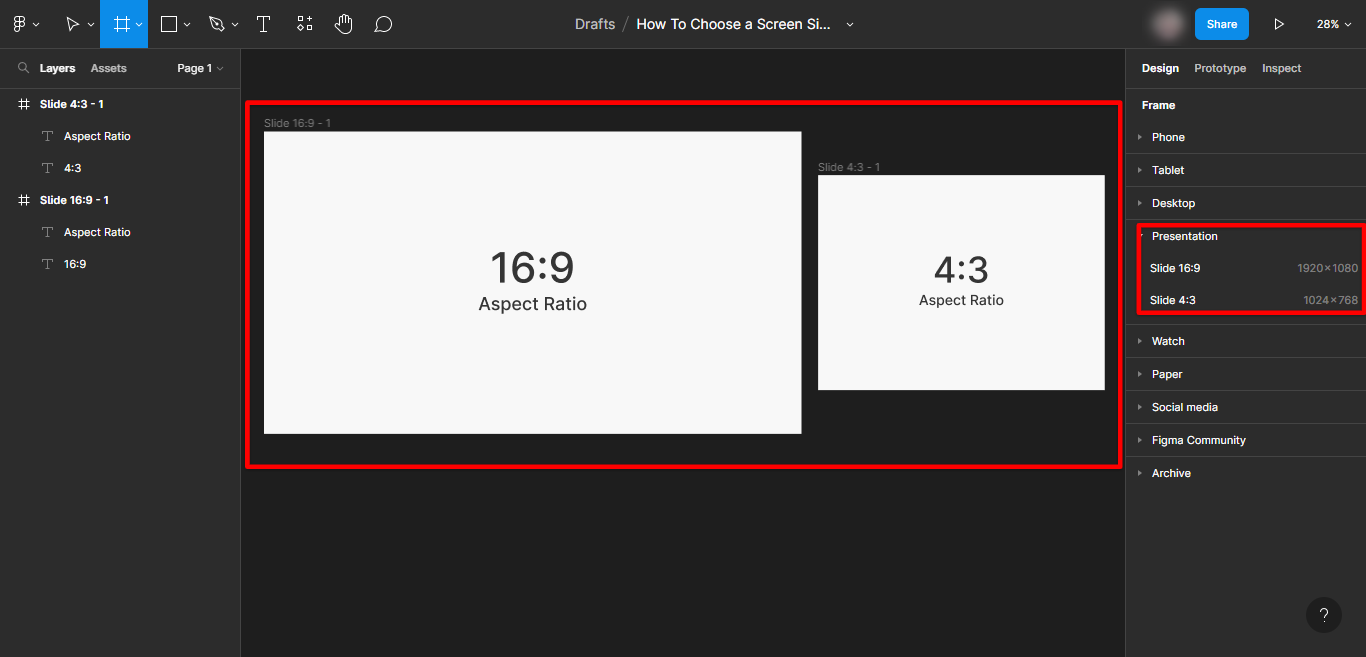Open the 28% zoom dropdown
Image resolution: width=1366 pixels, height=657 pixels.
point(1334,24)
